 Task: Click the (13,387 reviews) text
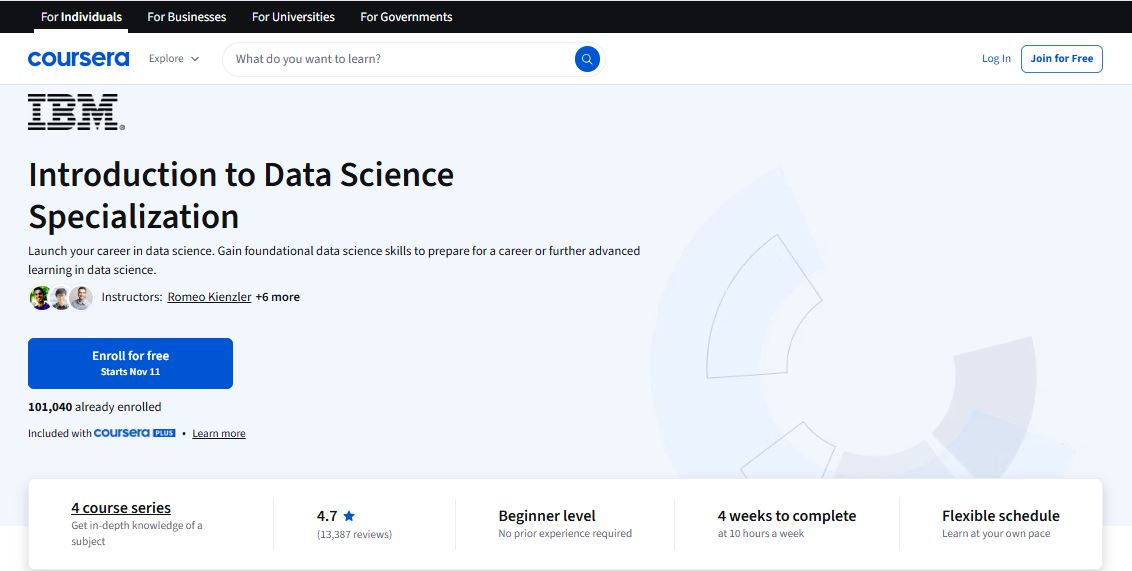click(354, 534)
